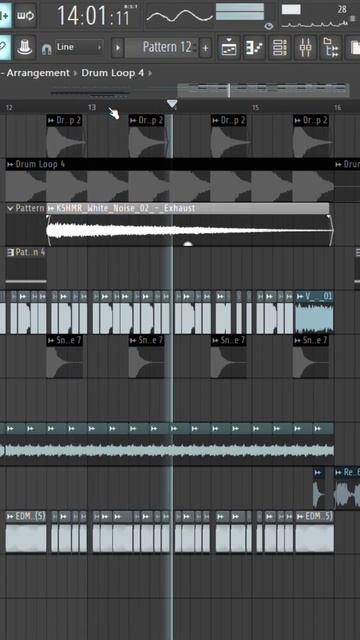Click fade-out handle at KSHMR clip end

330,217
